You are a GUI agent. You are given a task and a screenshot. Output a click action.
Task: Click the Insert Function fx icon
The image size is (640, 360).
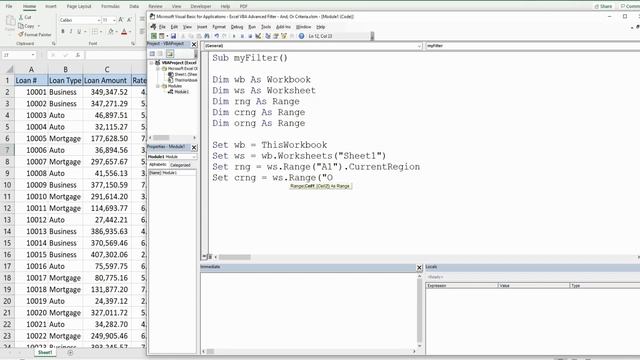pyautogui.click(x=78, y=55)
